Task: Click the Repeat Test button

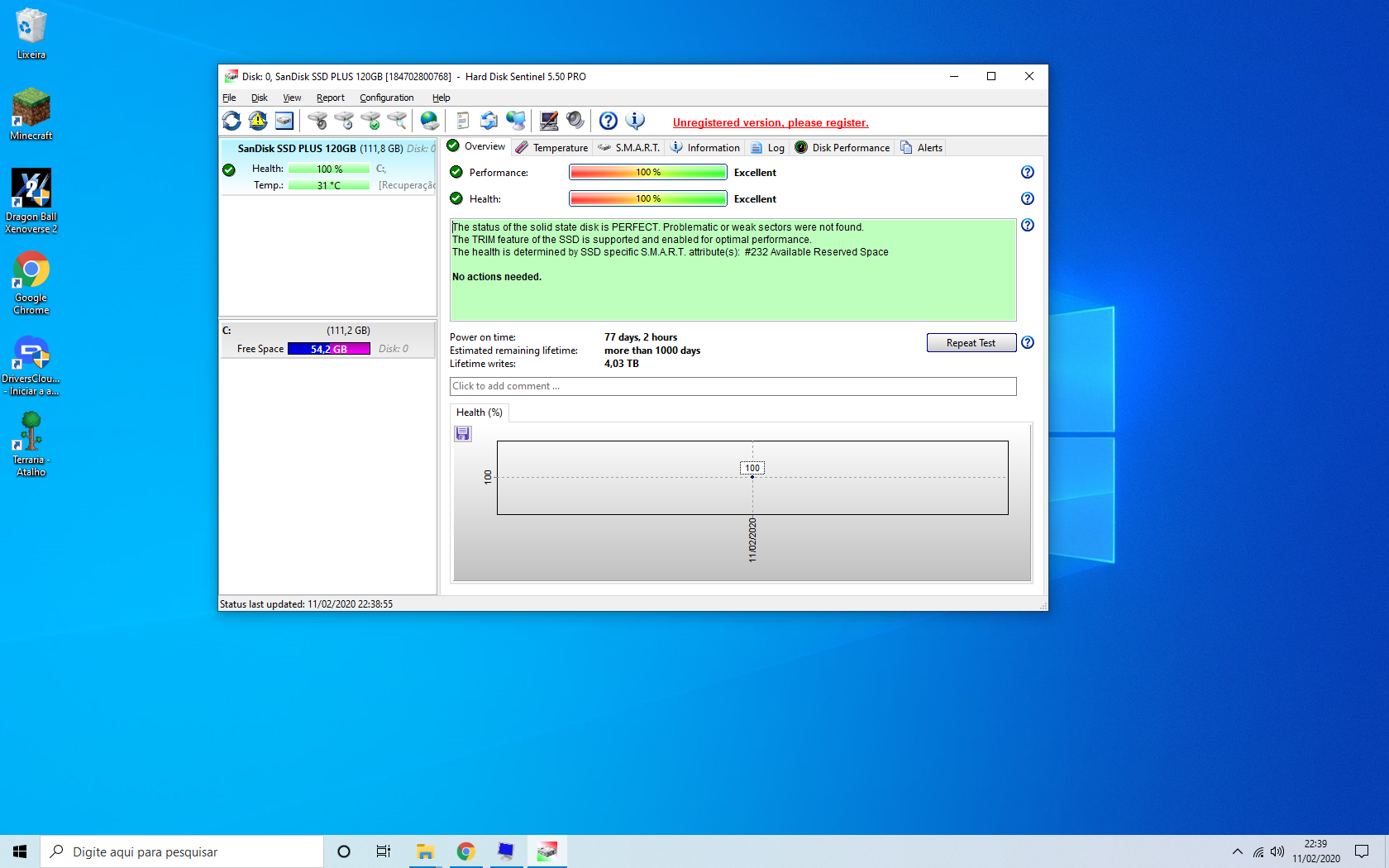Action: click(971, 343)
